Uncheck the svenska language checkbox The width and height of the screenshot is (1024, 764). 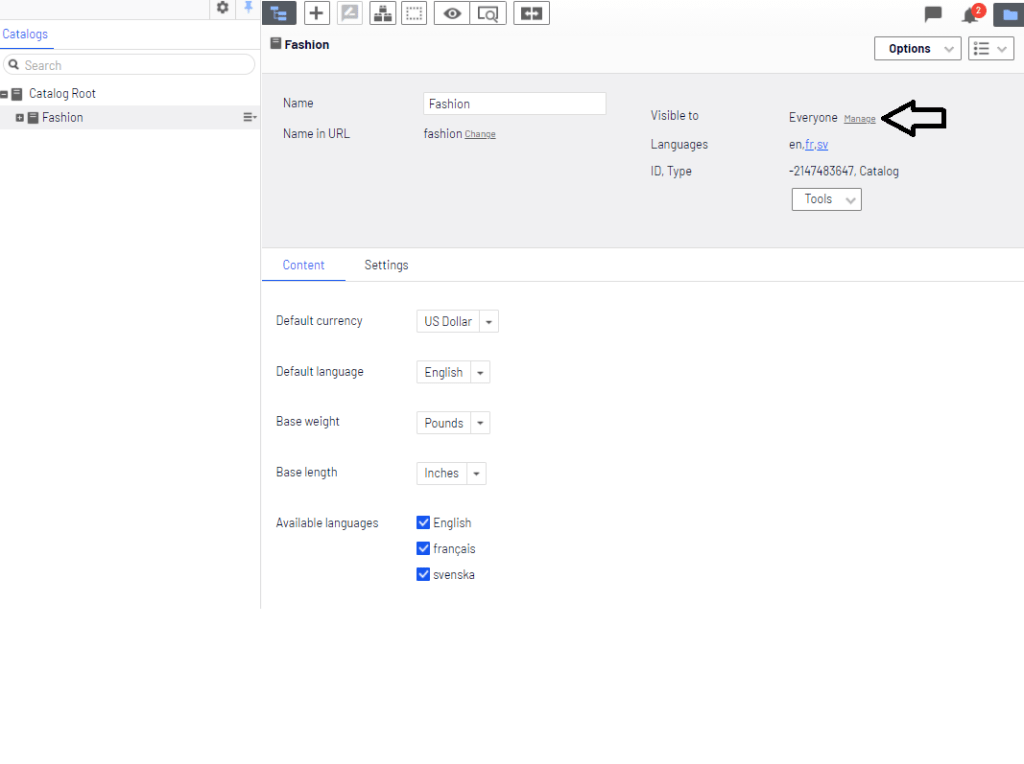[423, 575]
